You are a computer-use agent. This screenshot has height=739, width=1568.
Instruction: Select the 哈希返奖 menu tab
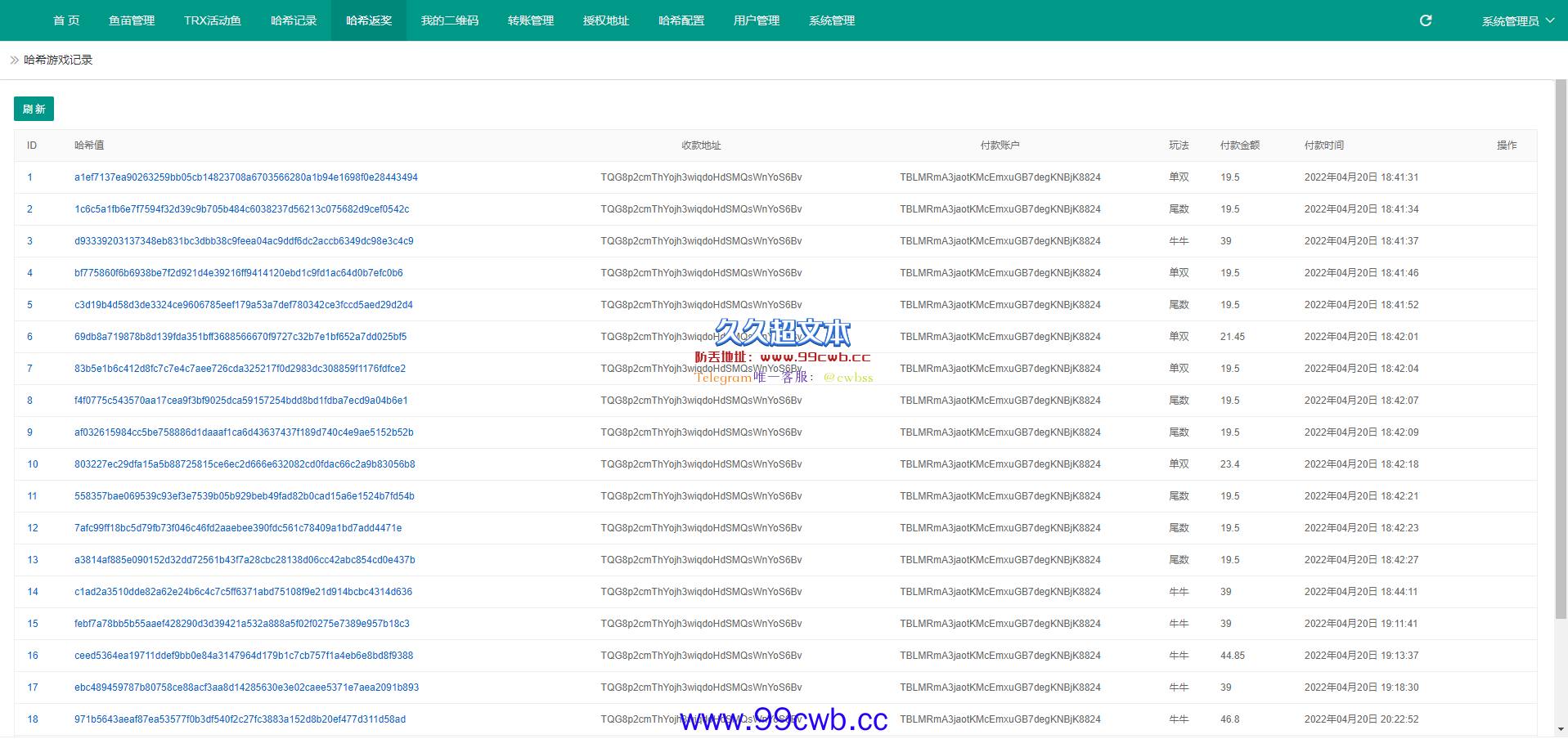click(x=369, y=20)
